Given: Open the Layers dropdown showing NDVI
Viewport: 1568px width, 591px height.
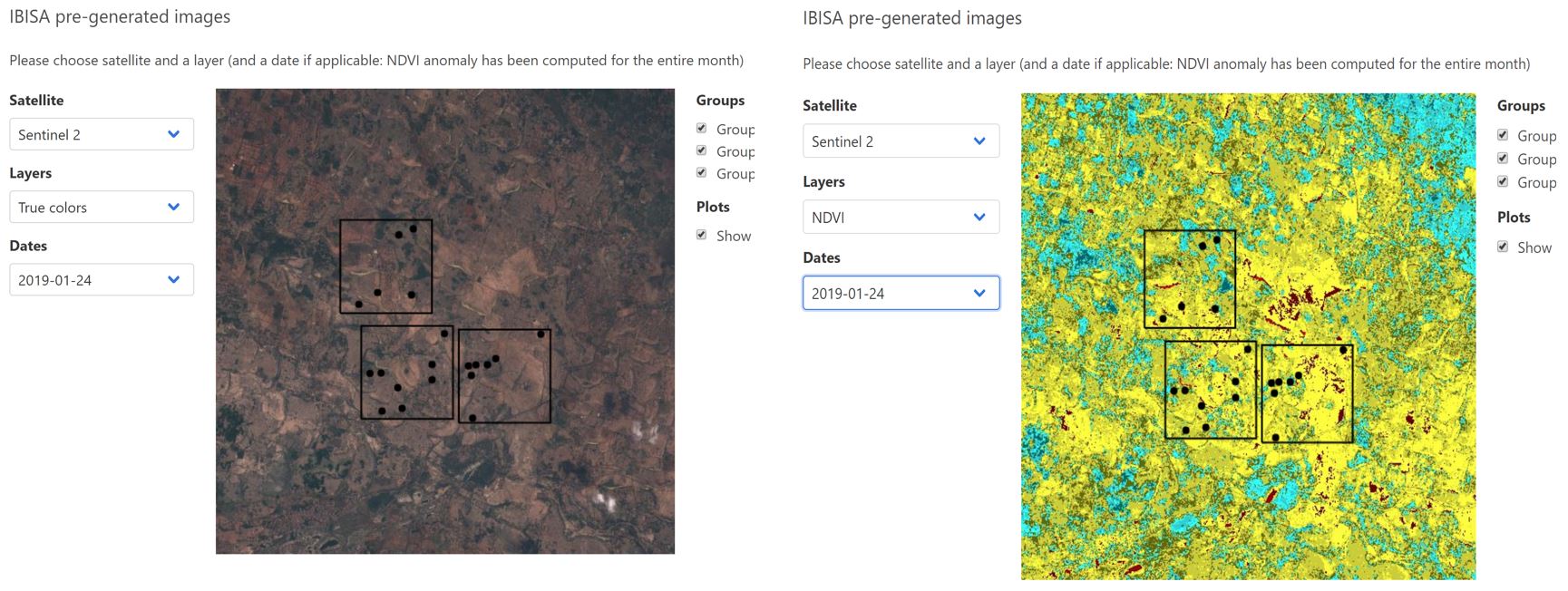Looking at the screenshot, I should [901, 217].
